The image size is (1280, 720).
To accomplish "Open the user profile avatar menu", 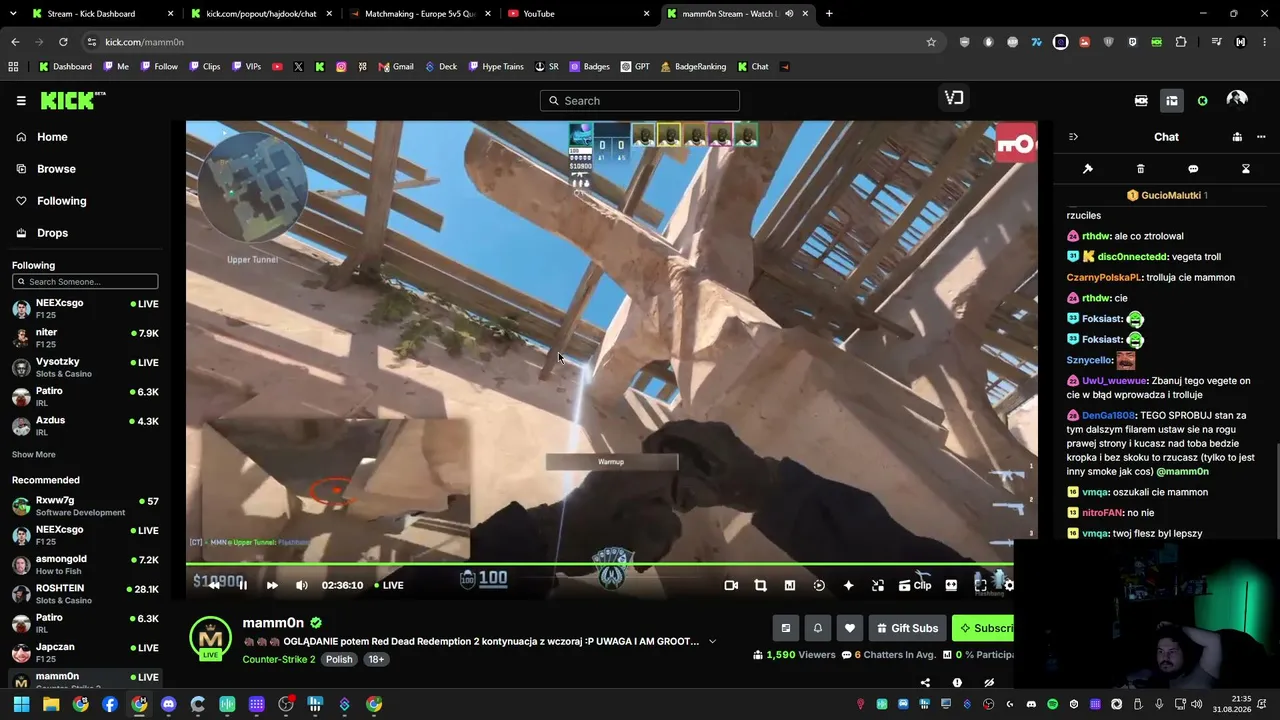I will click(x=1237, y=100).
